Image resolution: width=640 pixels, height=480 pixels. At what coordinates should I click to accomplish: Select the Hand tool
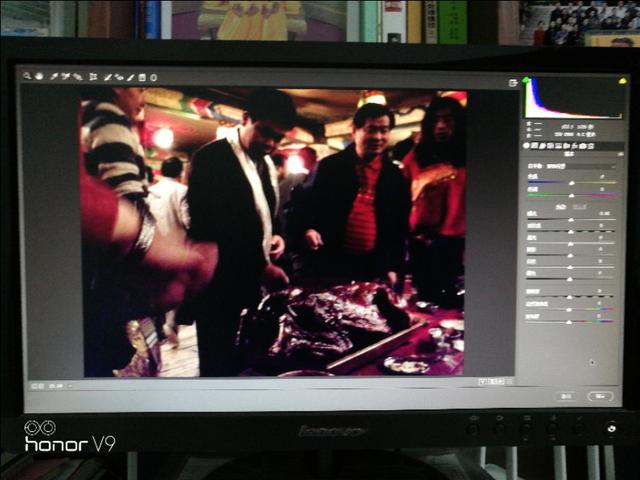tap(39, 76)
